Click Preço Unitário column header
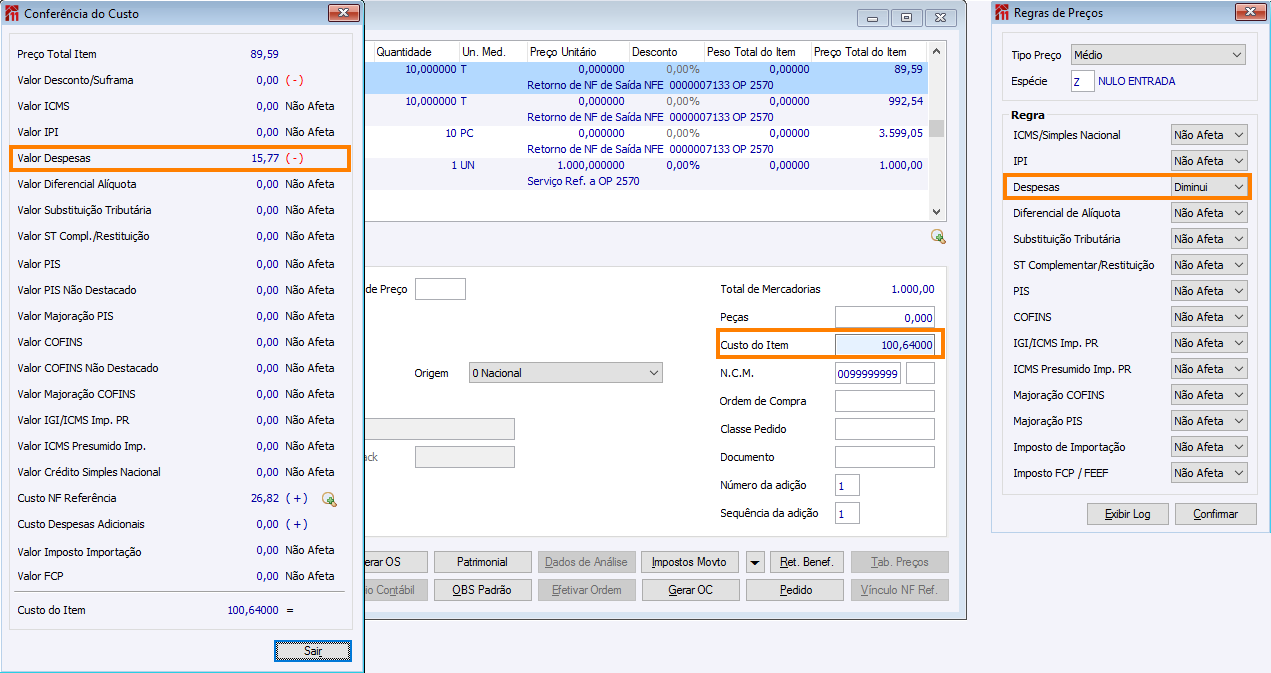The width and height of the screenshot is (1271, 673). click(x=578, y=52)
